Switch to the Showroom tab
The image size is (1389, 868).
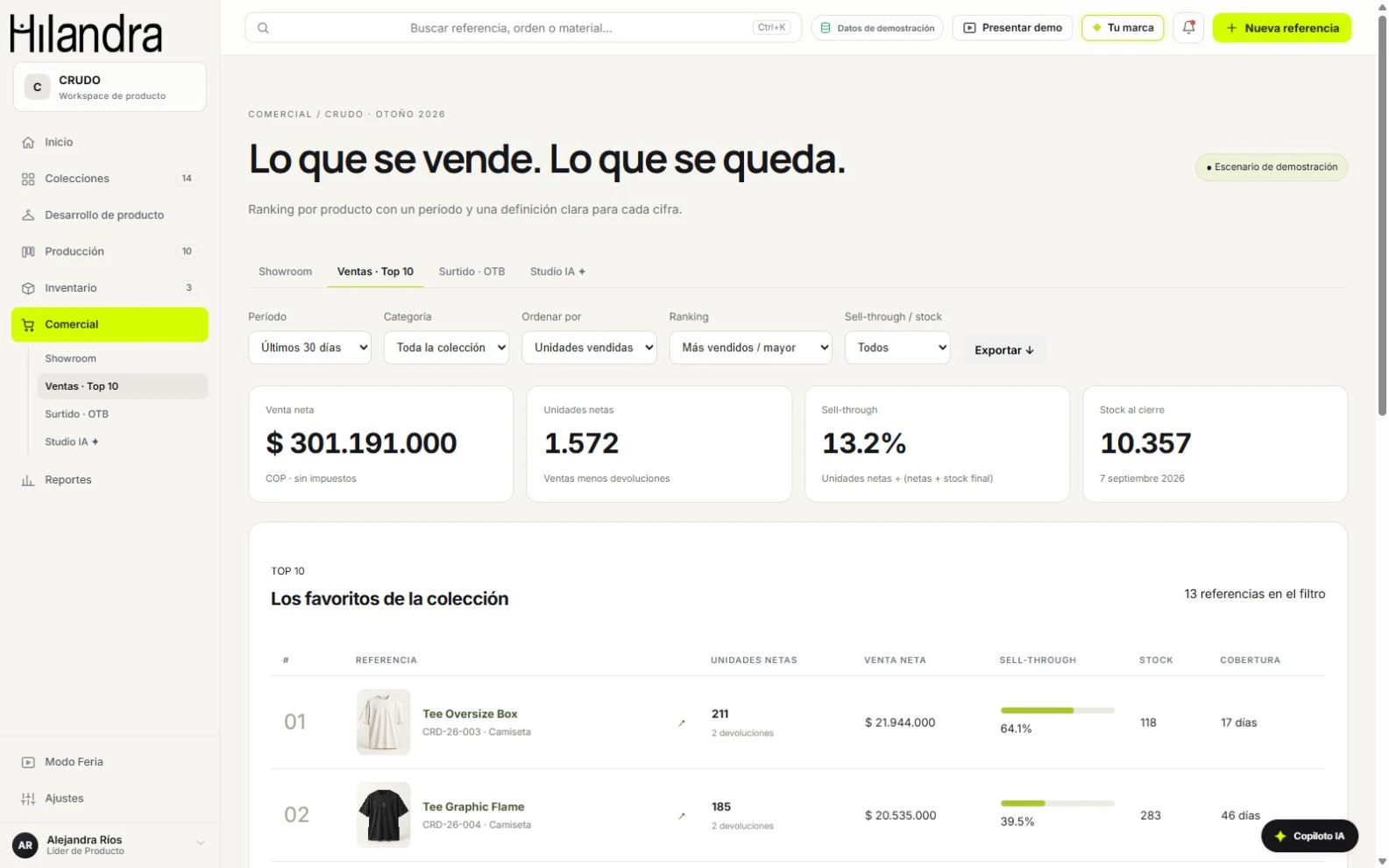click(x=285, y=272)
